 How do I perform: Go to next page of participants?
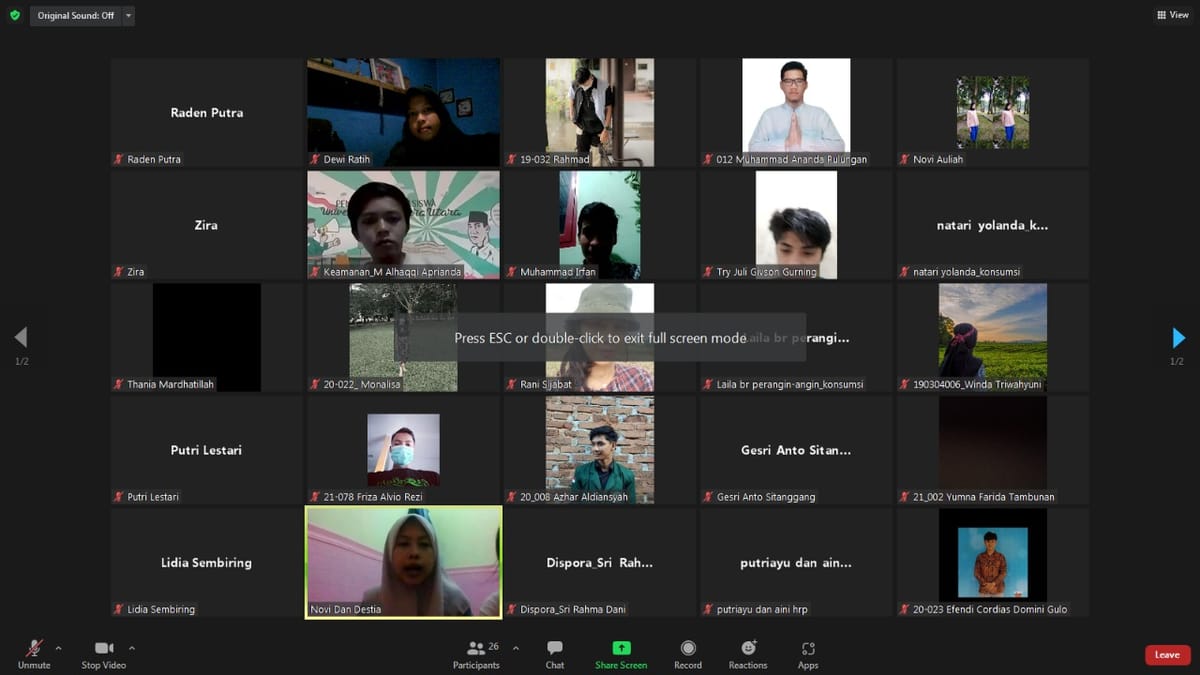point(1178,338)
